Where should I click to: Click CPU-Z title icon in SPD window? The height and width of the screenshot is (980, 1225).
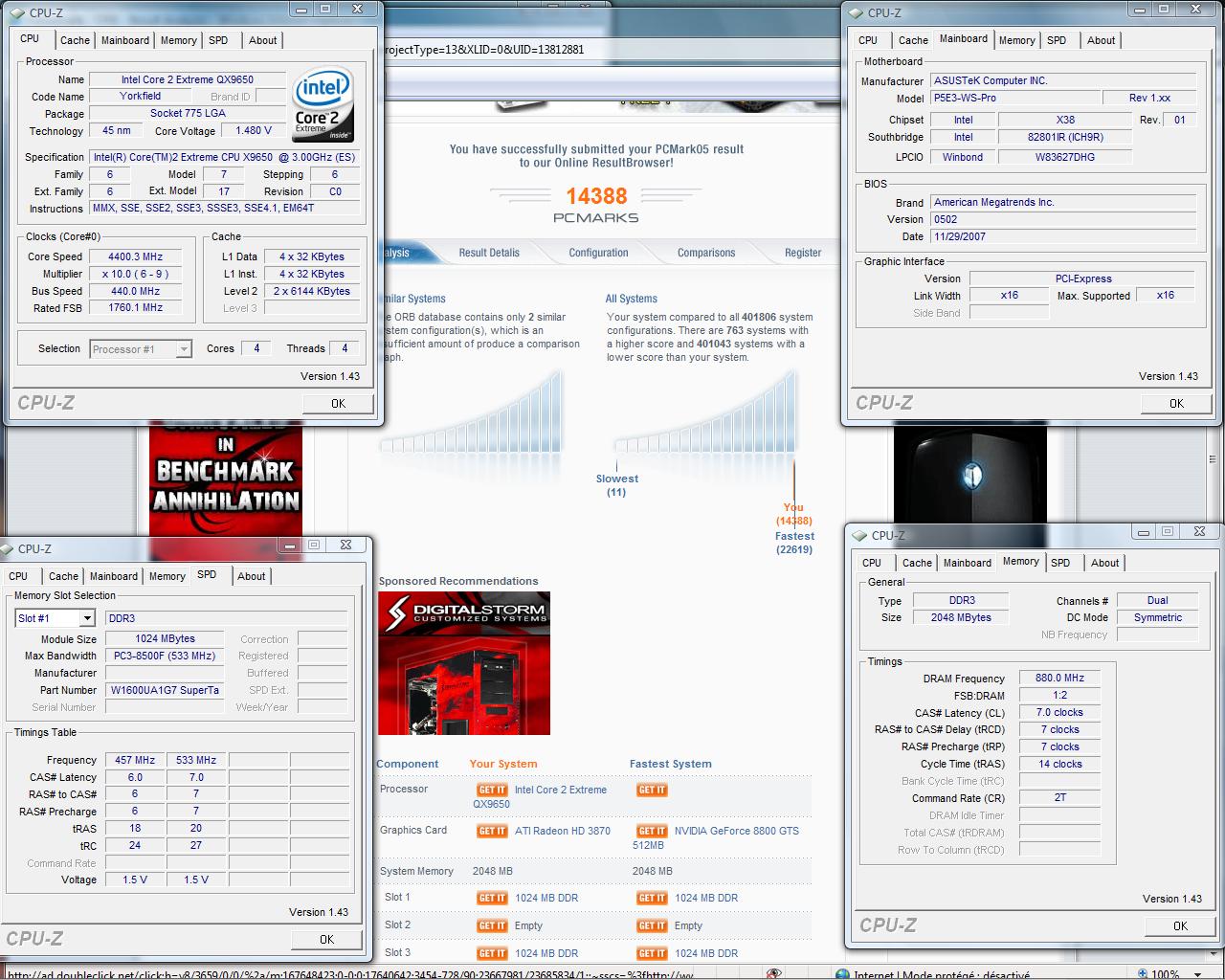[x=8, y=548]
